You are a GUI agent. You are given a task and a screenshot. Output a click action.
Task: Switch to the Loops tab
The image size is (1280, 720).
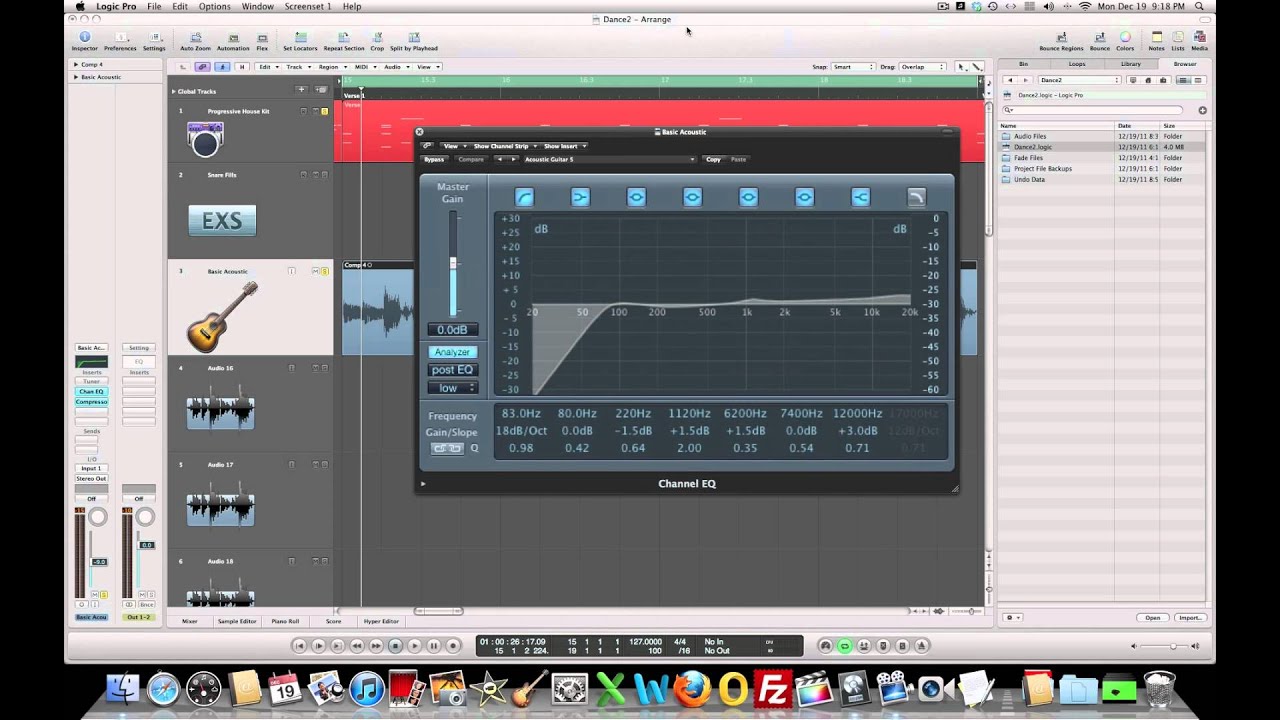click(1077, 64)
